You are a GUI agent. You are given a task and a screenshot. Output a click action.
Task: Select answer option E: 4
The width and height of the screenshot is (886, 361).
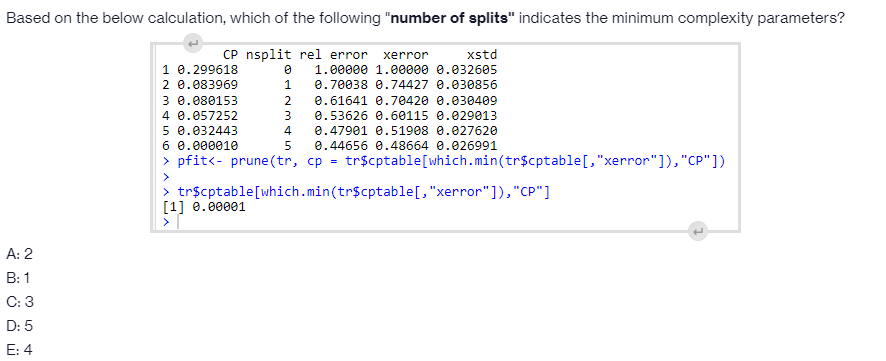click(20, 350)
